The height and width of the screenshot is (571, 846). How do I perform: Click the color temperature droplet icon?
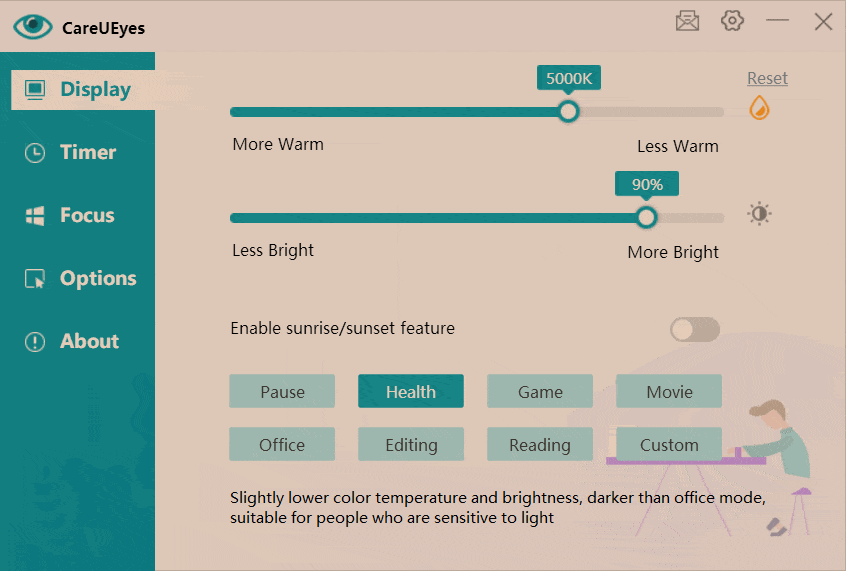[x=759, y=108]
